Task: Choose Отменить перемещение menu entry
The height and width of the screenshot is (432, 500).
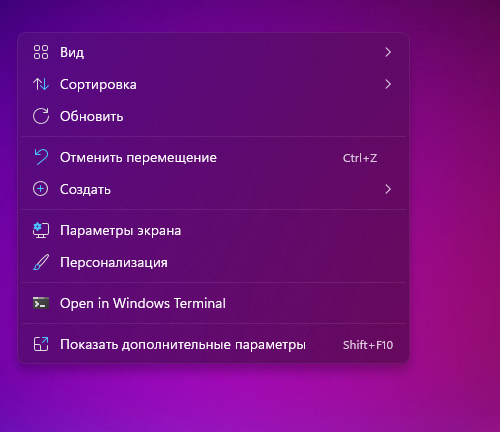Action: (x=213, y=157)
